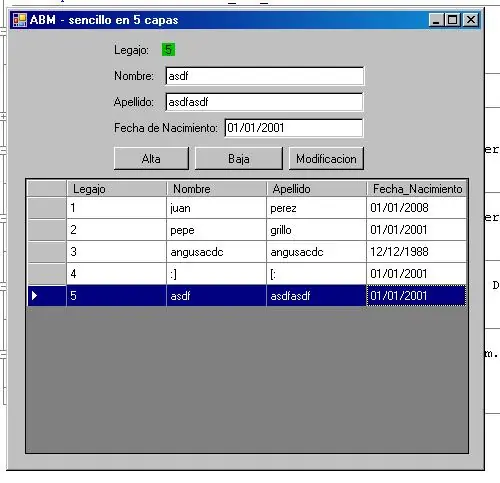Click the Baja button
Image resolution: width=500 pixels, height=483 pixels.
(239, 159)
